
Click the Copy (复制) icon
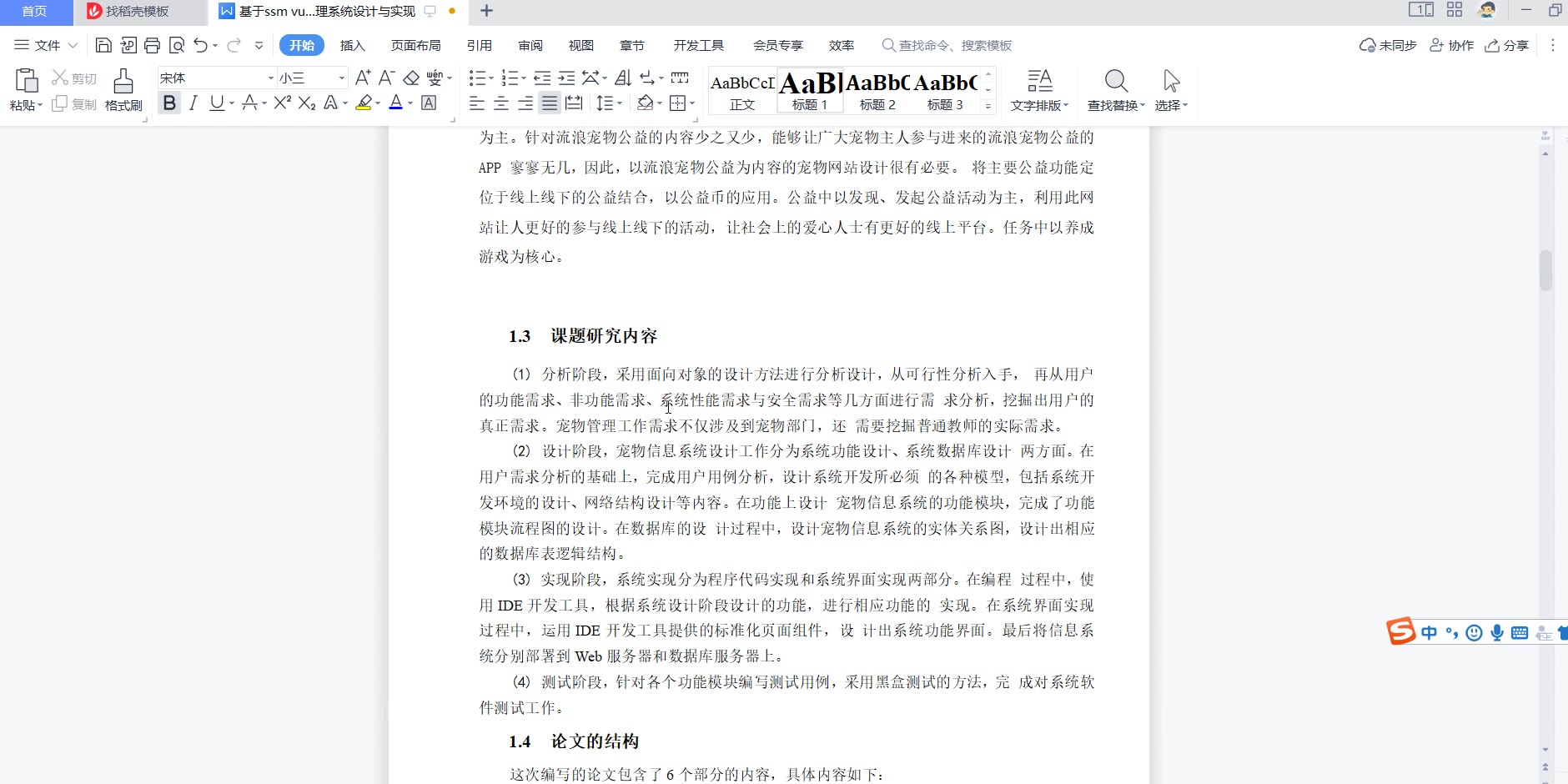coord(59,103)
